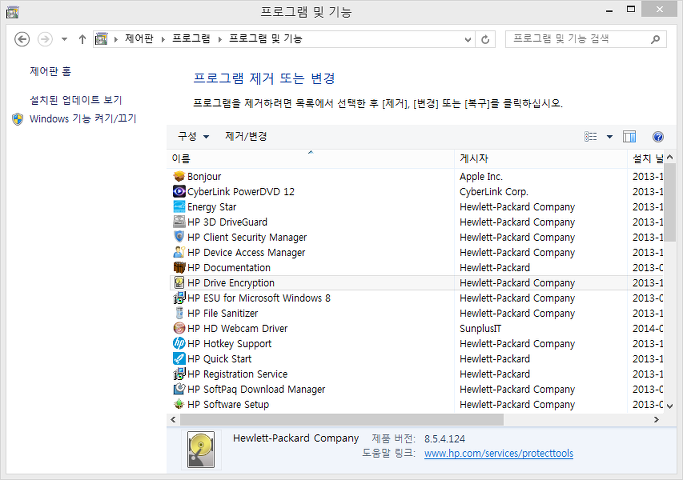This screenshot has width=683, height=480.
Task: Click the HP Device Access Manager icon
Action: click(179, 252)
